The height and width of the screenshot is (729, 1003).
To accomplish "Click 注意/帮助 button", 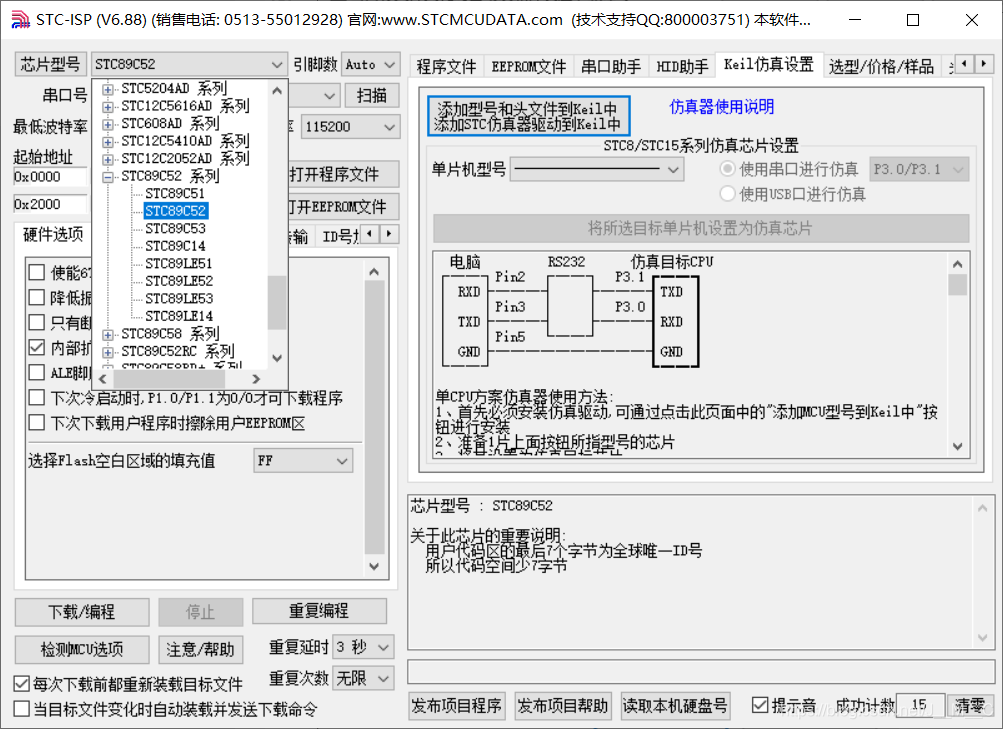I will pyautogui.click(x=201, y=650).
